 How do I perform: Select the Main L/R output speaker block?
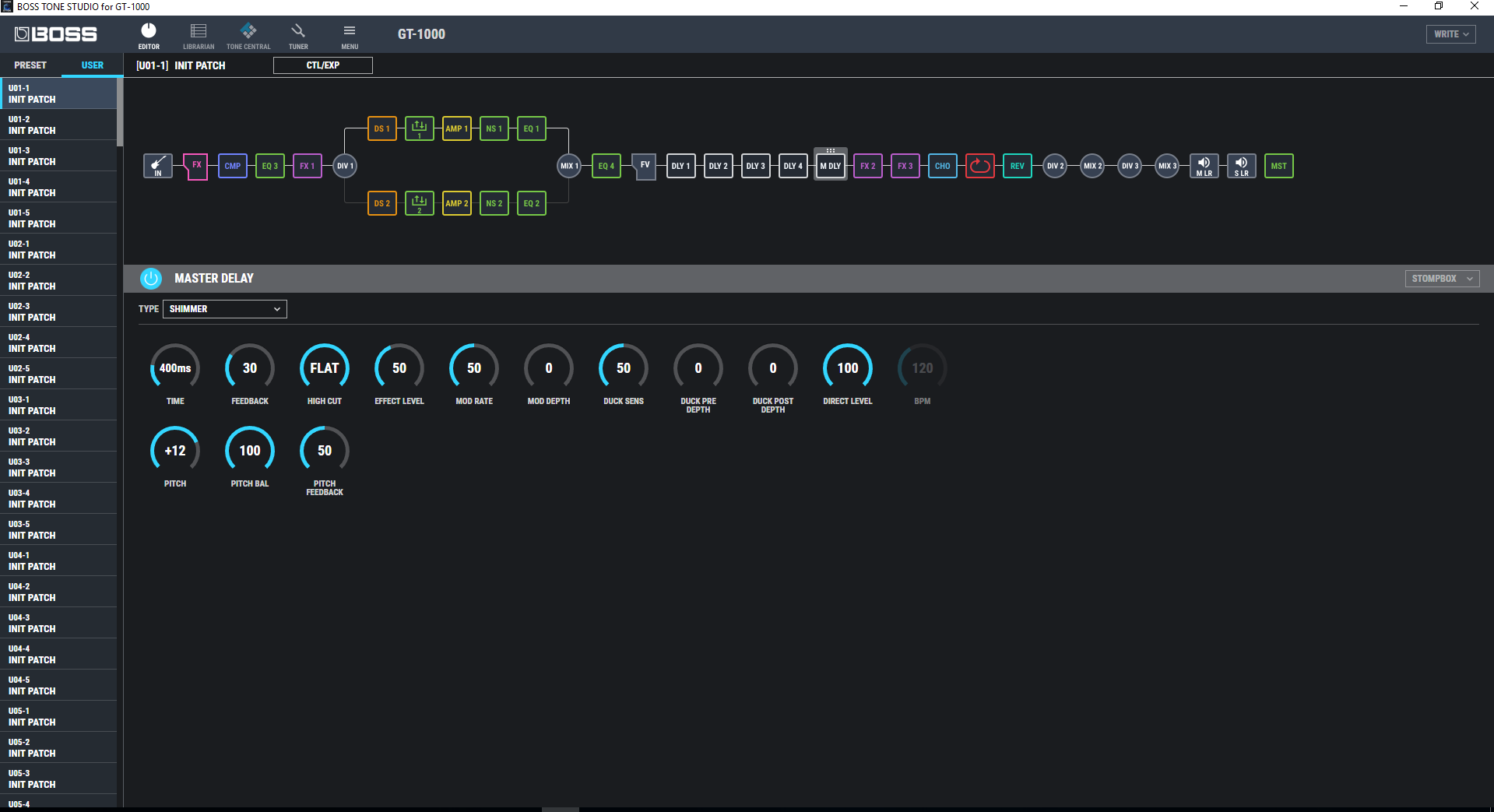(1204, 166)
